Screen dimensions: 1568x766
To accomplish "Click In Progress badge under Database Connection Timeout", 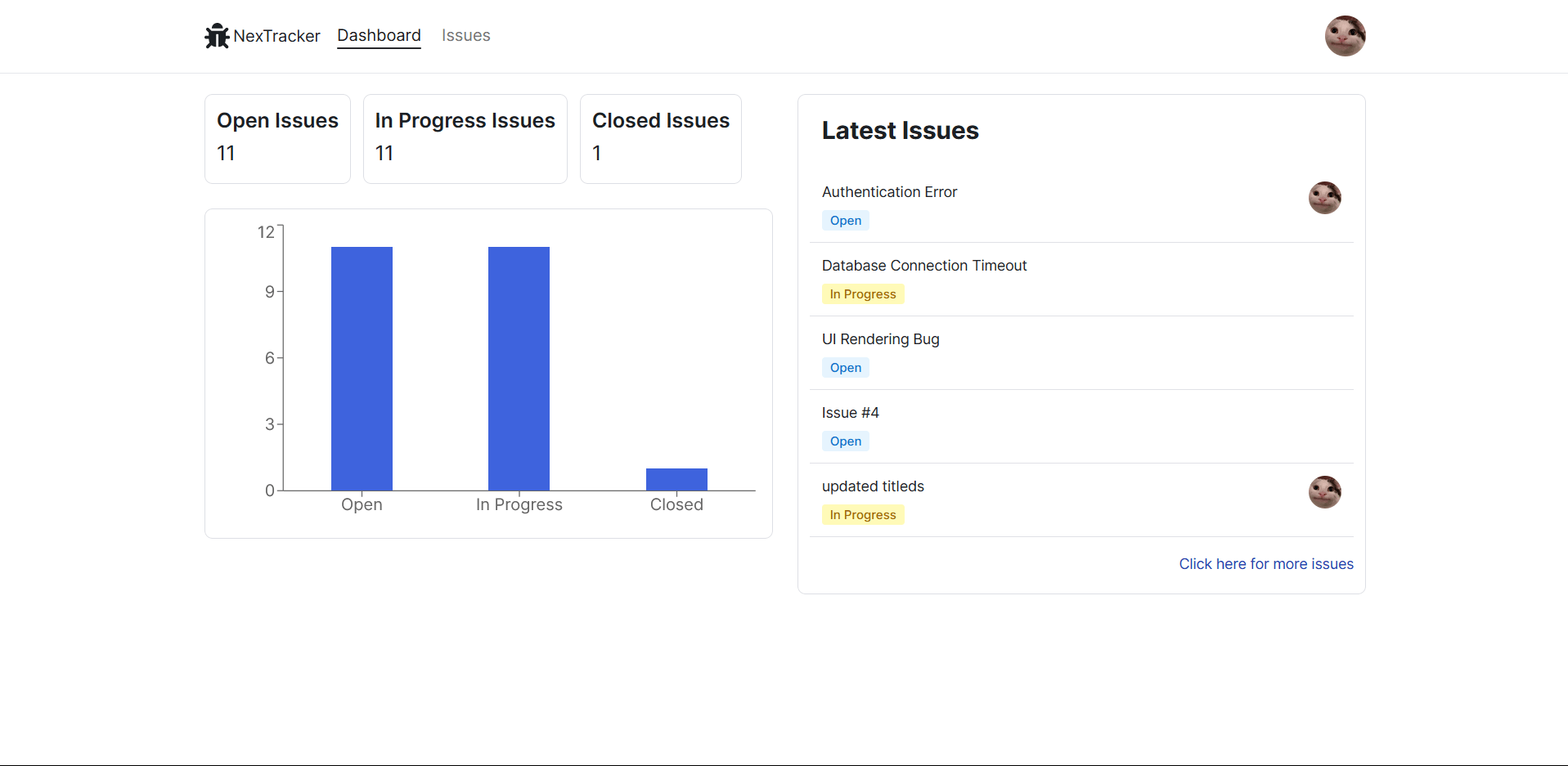I will click(862, 294).
